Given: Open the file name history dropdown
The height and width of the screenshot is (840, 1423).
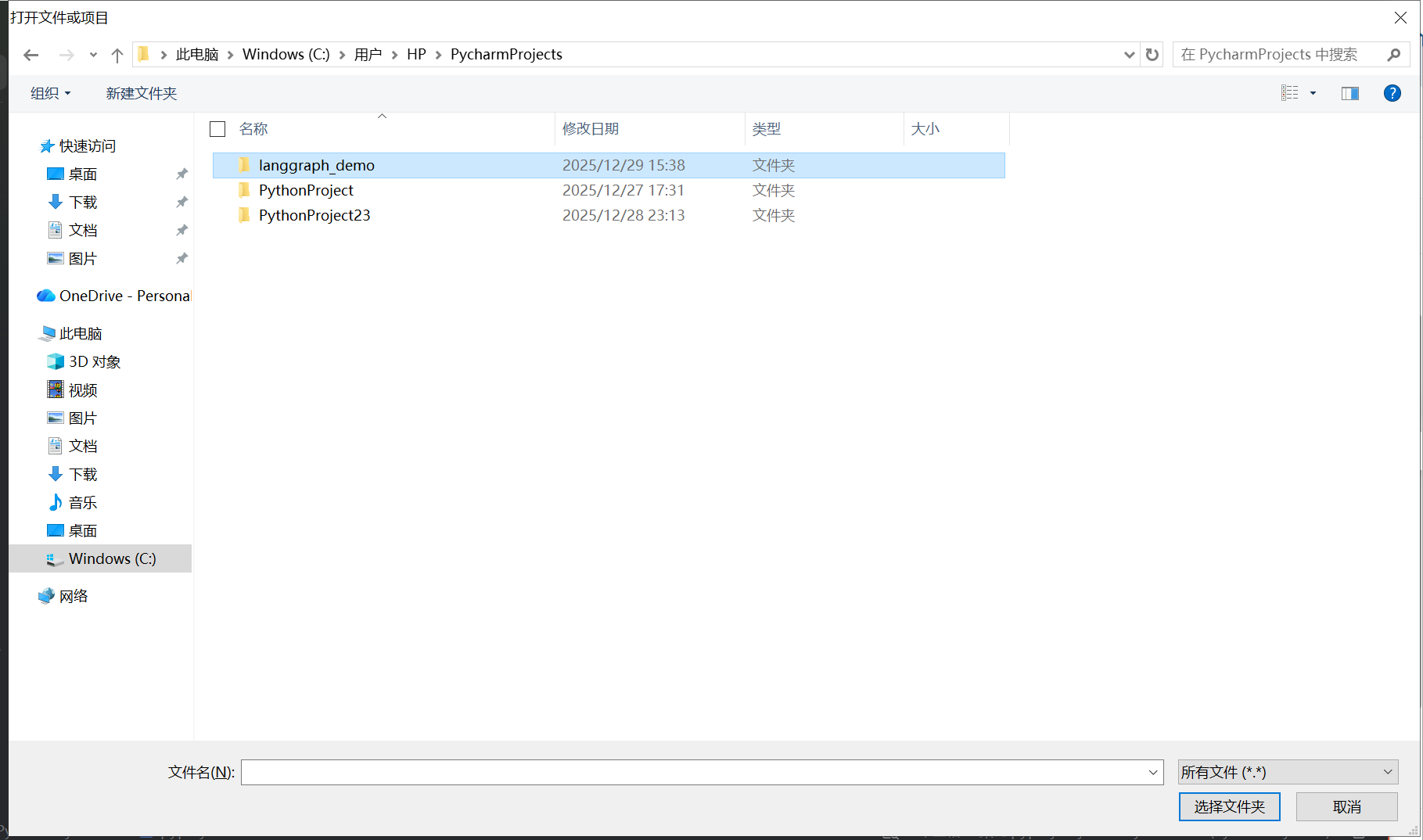Looking at the screenshot, I should pos(1153,773).
